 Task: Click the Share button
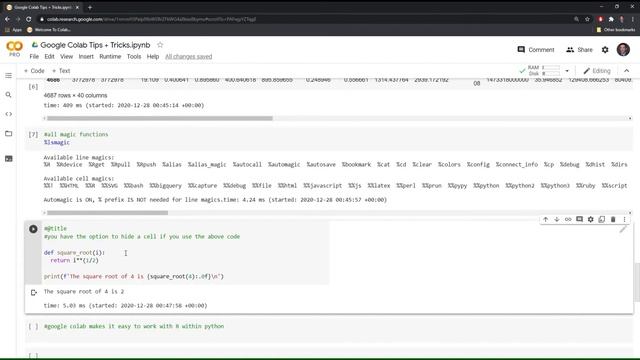coord(579,50)
